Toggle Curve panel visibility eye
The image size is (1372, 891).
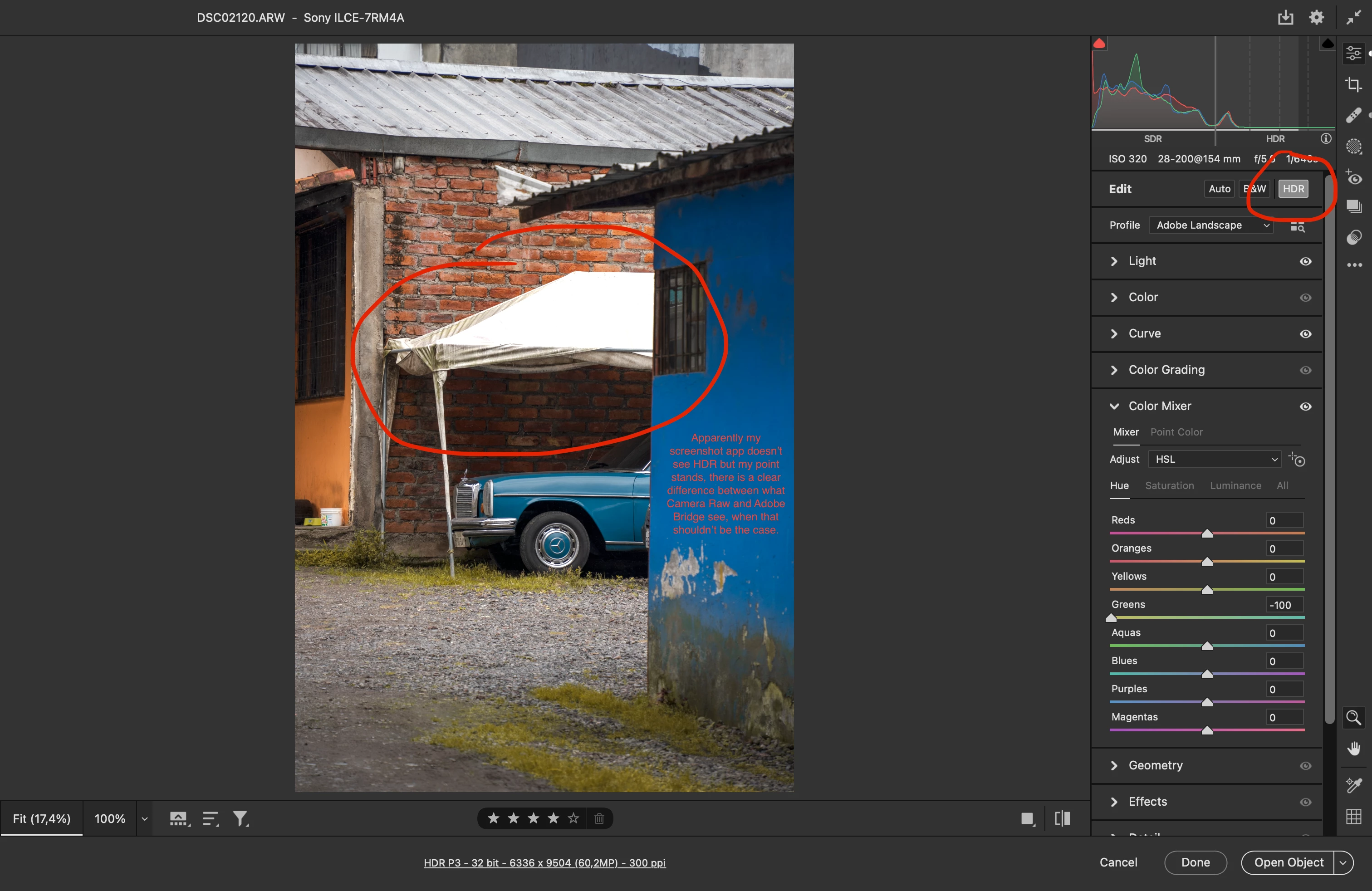1305,334
